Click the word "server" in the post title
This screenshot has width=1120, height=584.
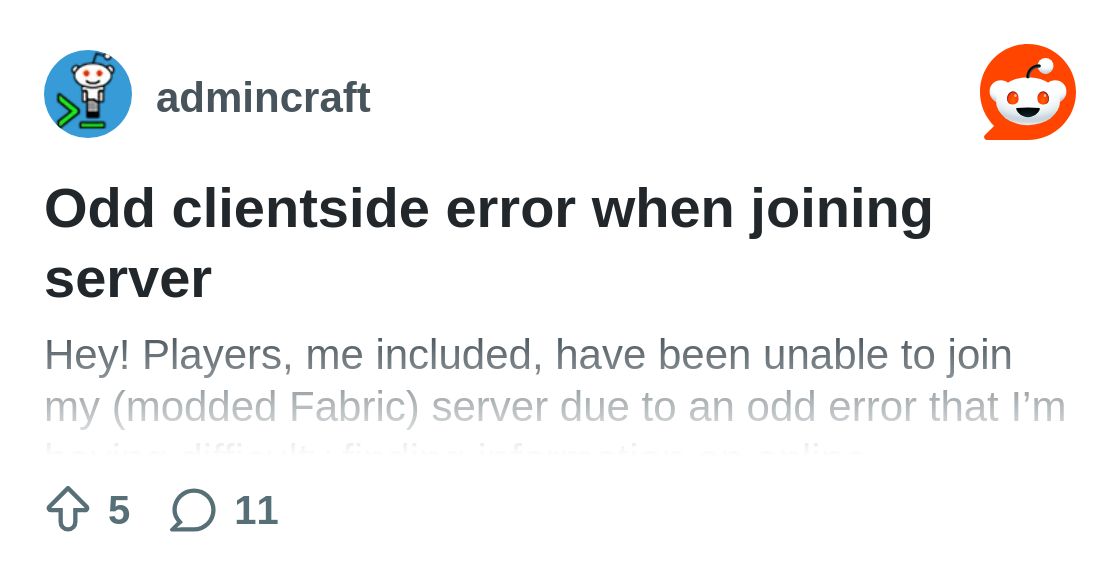point(128,278)
